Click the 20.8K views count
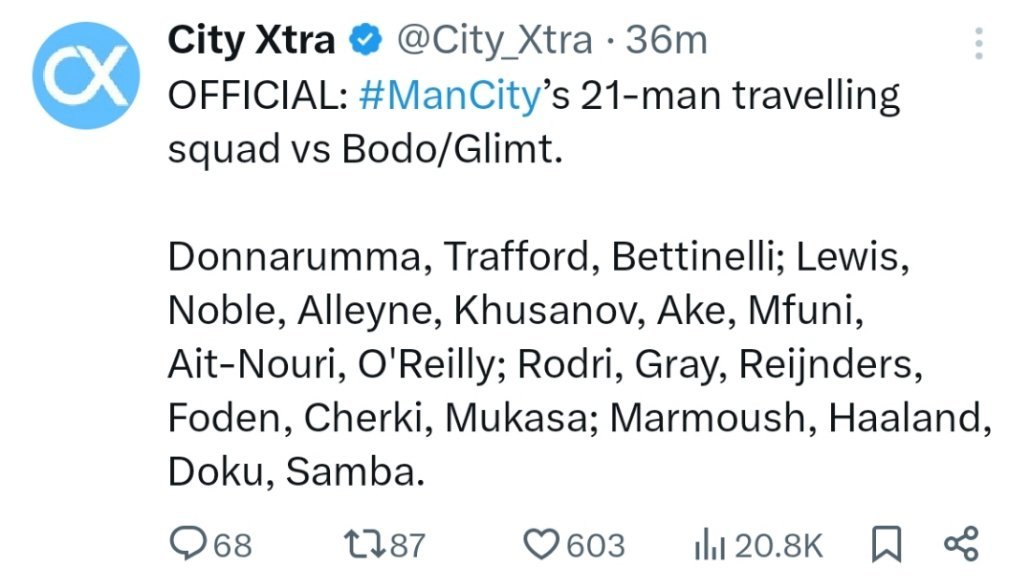 pyautogui.click(x=780, y=546)
